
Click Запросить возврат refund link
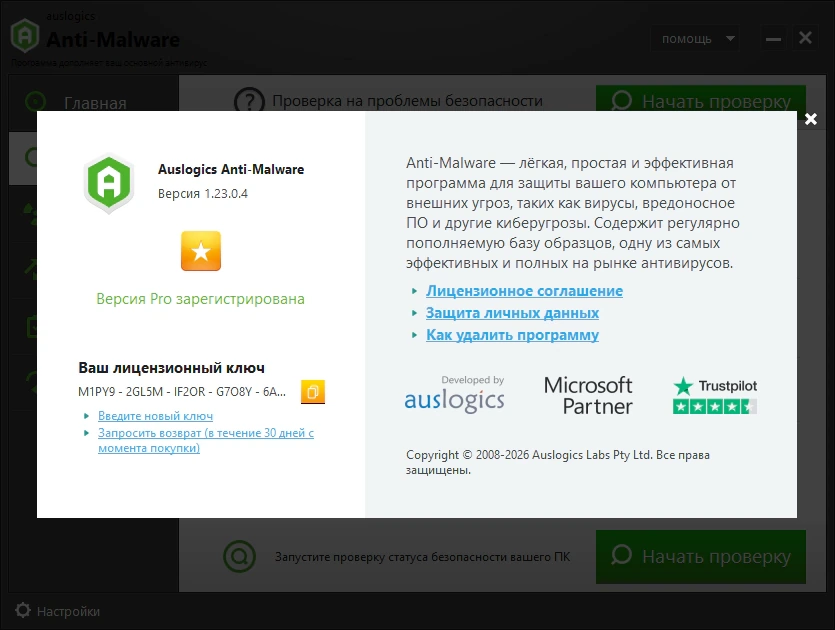[x=206, y=440]
